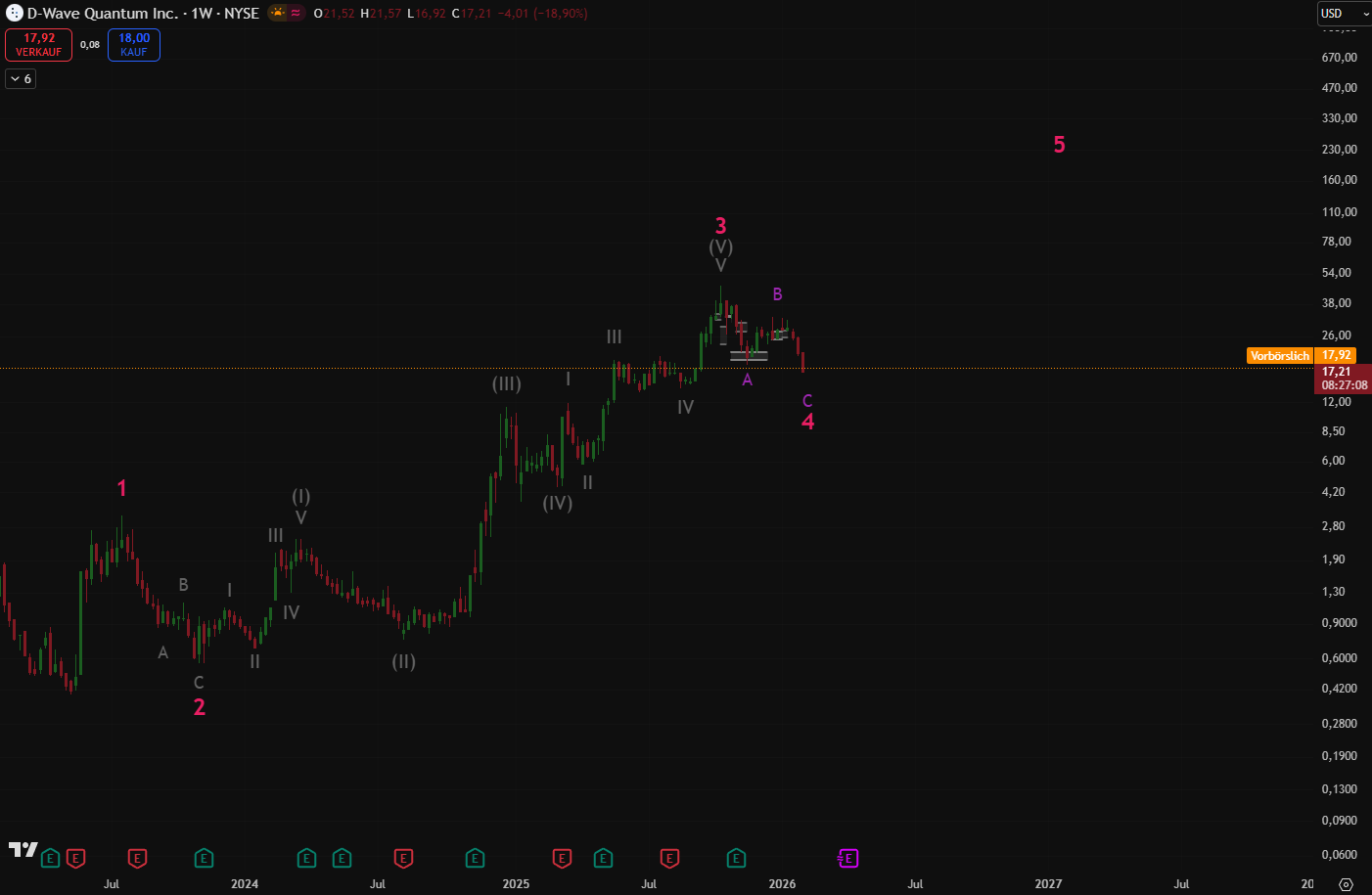Image resolution: width=1372 pixels, height=895 pixels.
Task: Expand the collapsed indicator legend showing 6
Action: [x=21, y=78]
